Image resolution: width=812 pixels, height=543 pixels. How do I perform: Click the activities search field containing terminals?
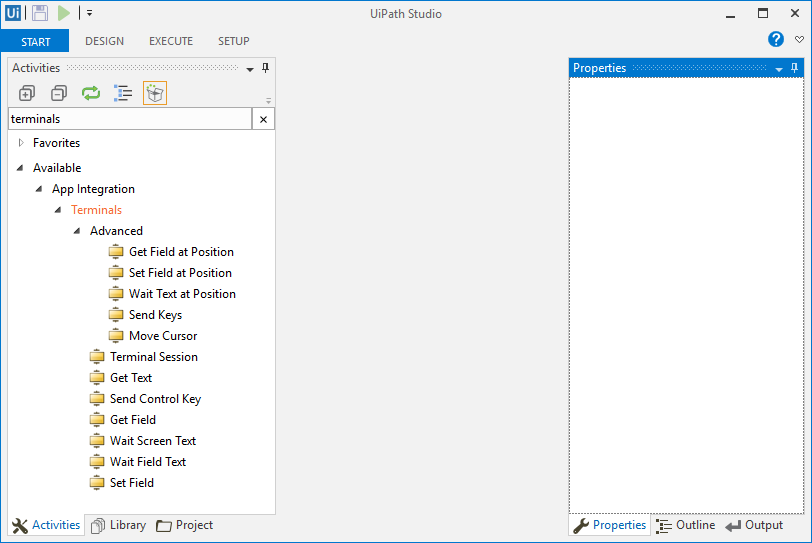(130, 119)
